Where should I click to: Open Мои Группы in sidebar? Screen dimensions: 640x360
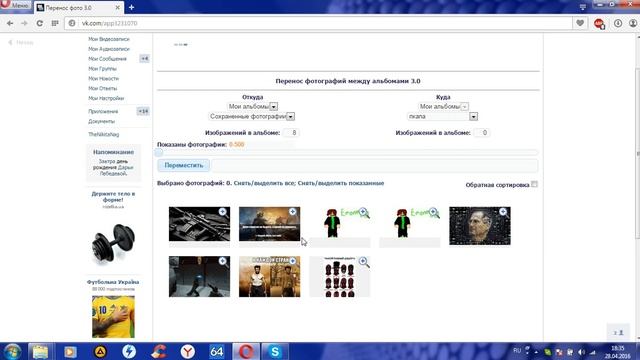coord(102,69)
